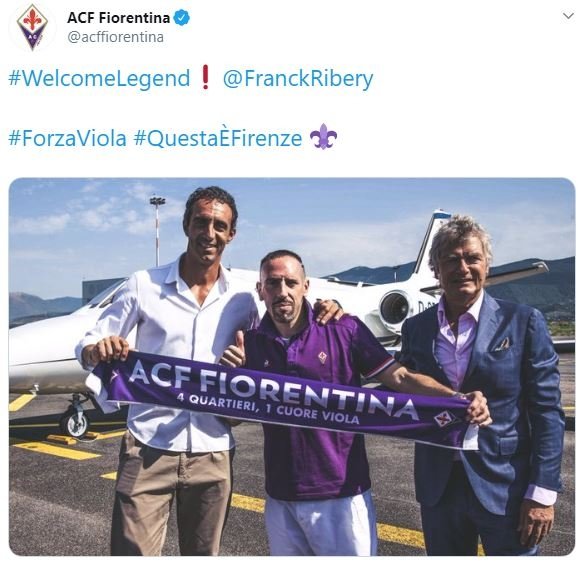Open the tweet options chevron menu
Image resolution: width=585 pixels, height=570 pixels.
coord(568,16)
